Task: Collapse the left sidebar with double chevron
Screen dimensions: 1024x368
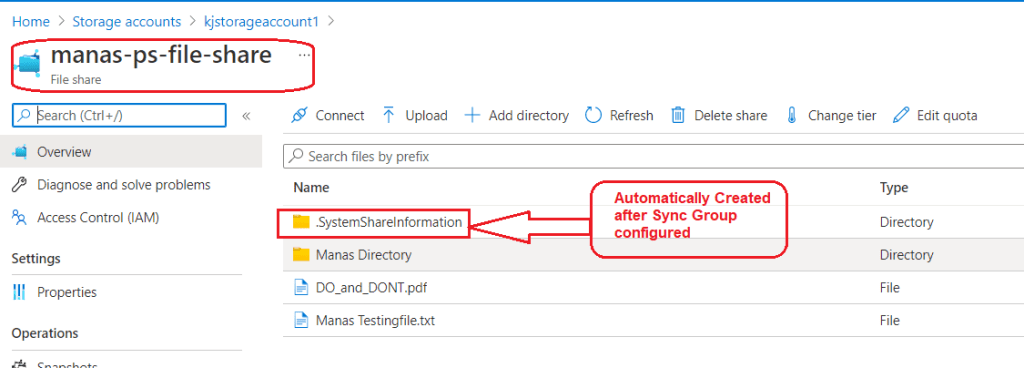Action: [x=246, y=116]
